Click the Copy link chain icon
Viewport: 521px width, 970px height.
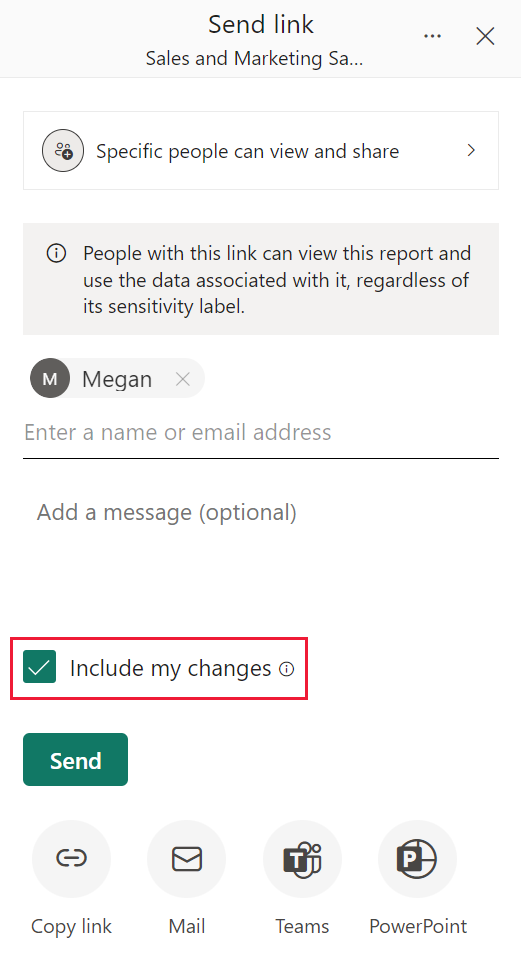click(x=71, y=859)
